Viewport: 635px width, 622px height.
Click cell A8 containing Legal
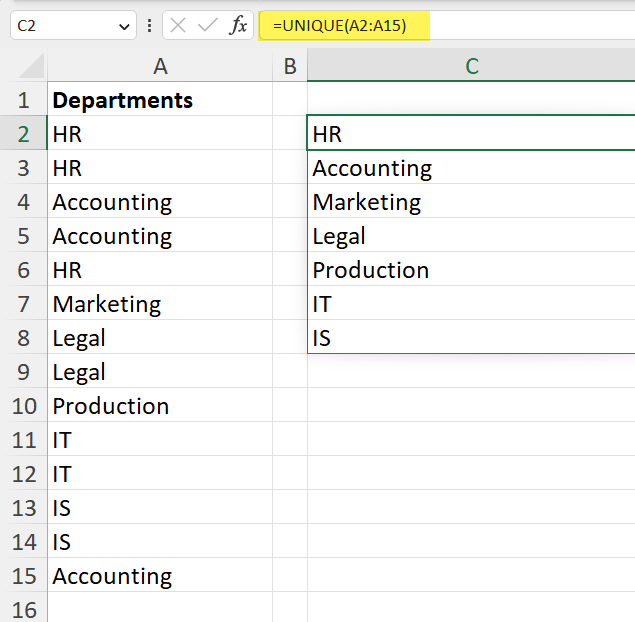pos(160,338)
